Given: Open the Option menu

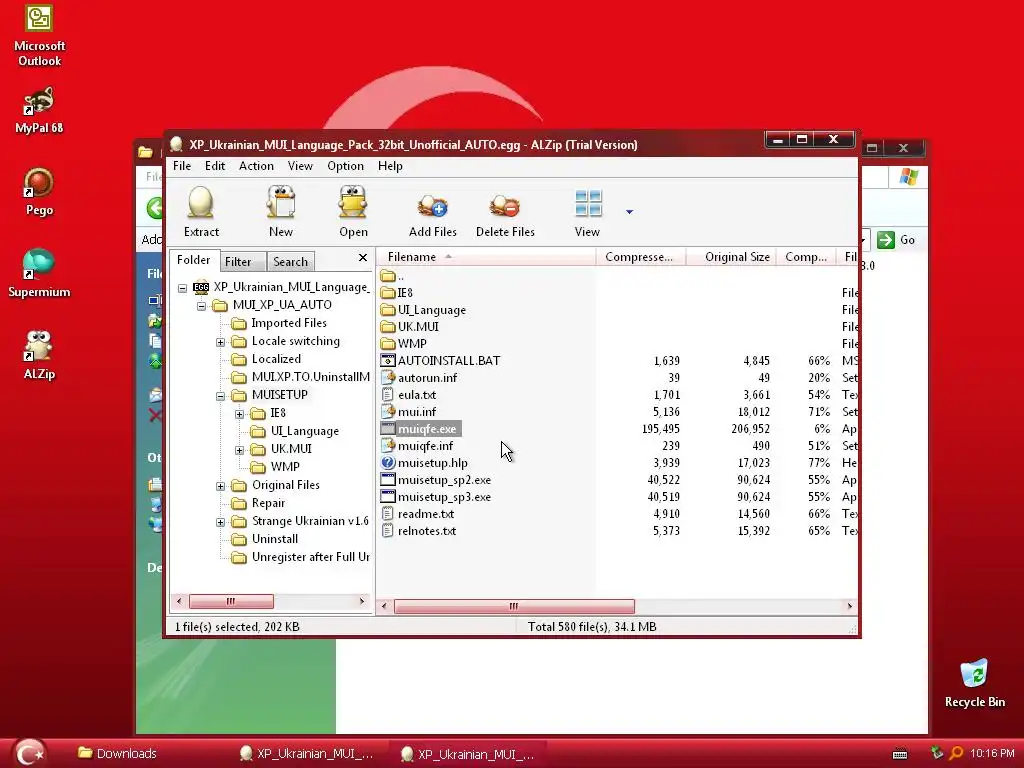Looking at the screenshot, I should point(345,166).
